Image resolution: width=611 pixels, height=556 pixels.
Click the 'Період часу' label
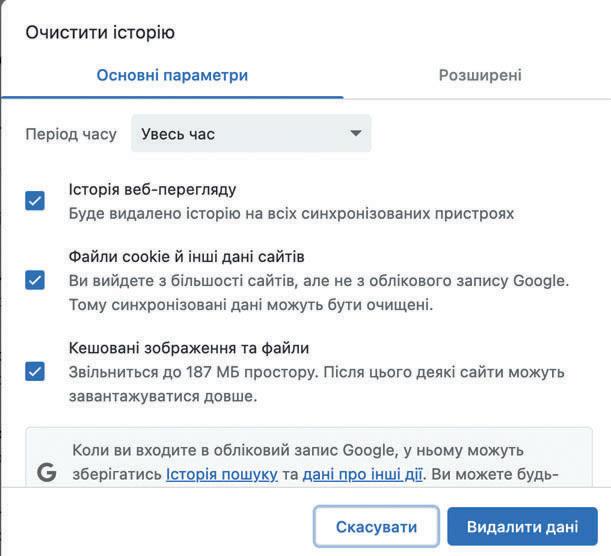coord(71,133)
